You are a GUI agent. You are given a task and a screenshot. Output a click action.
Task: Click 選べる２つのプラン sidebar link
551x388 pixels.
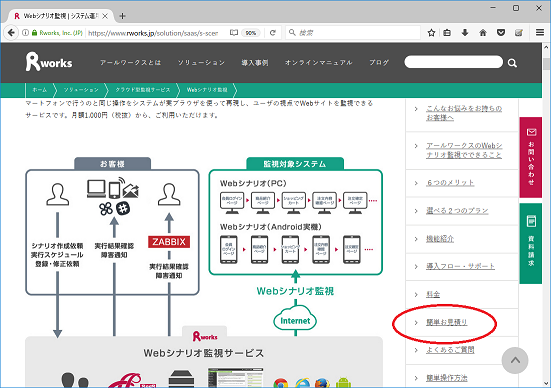(457, 211)
